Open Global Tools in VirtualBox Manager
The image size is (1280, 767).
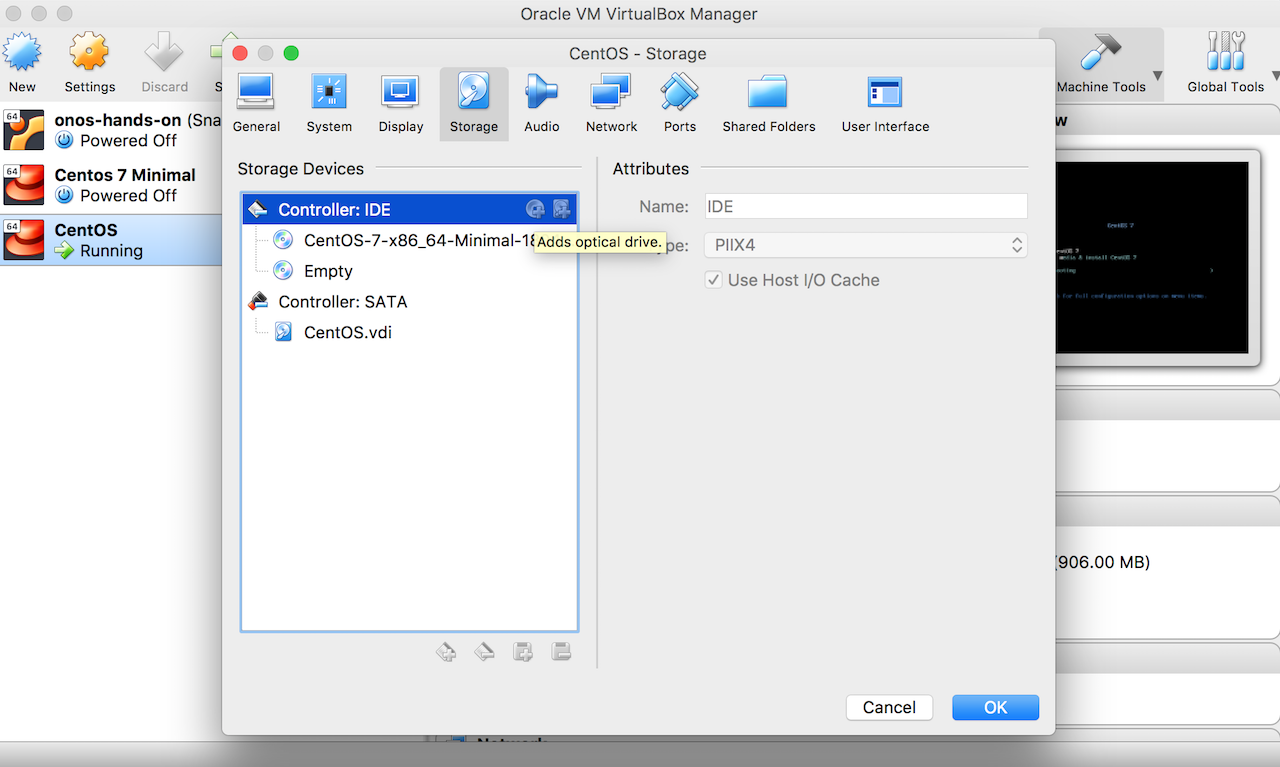[1226, 62]
